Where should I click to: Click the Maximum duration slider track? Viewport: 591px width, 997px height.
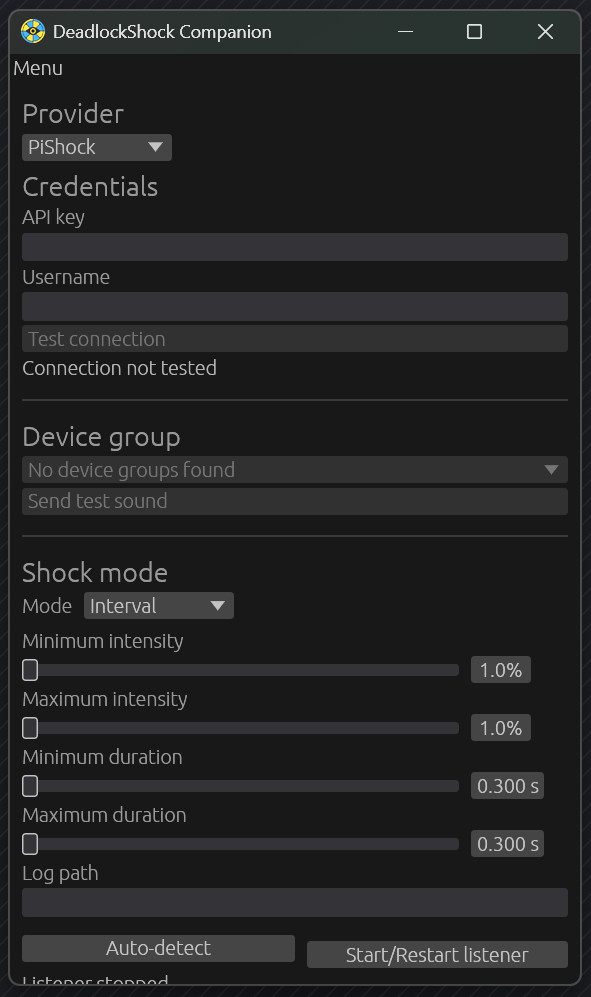tap(240, 844)
